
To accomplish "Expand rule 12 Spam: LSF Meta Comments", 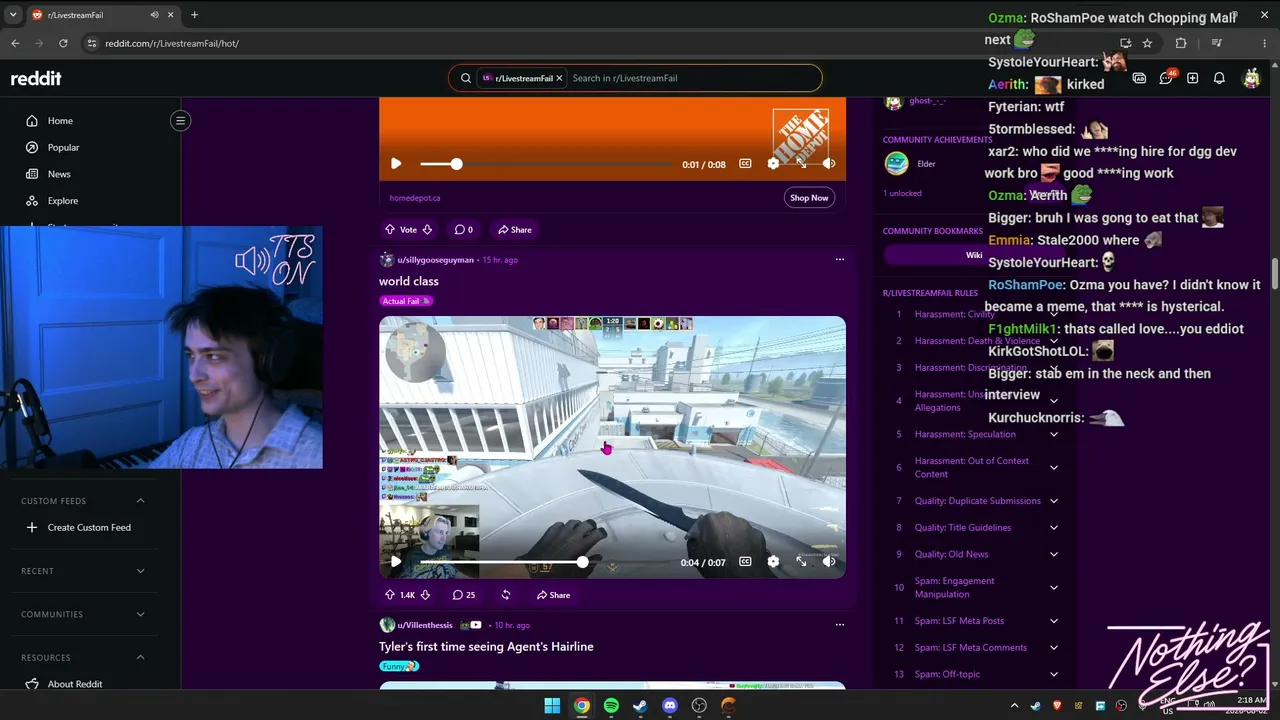I will pyautogui.click(x=1054, y=648).
